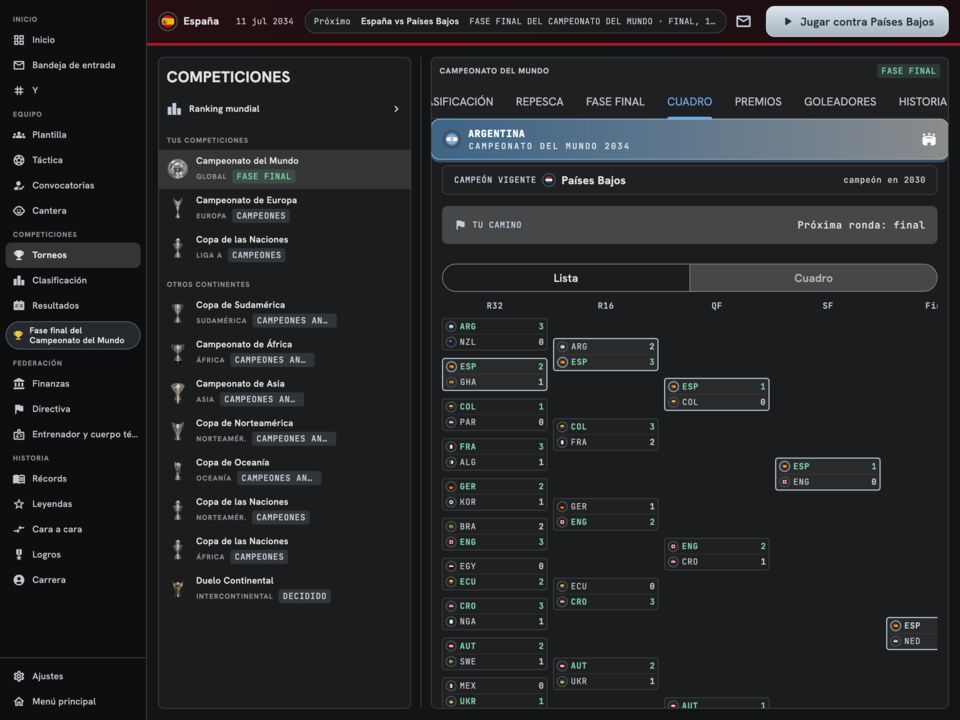Click the ESP vs GHA round-of-32 match
Screen dimensions: 960x720
(495, 374)
